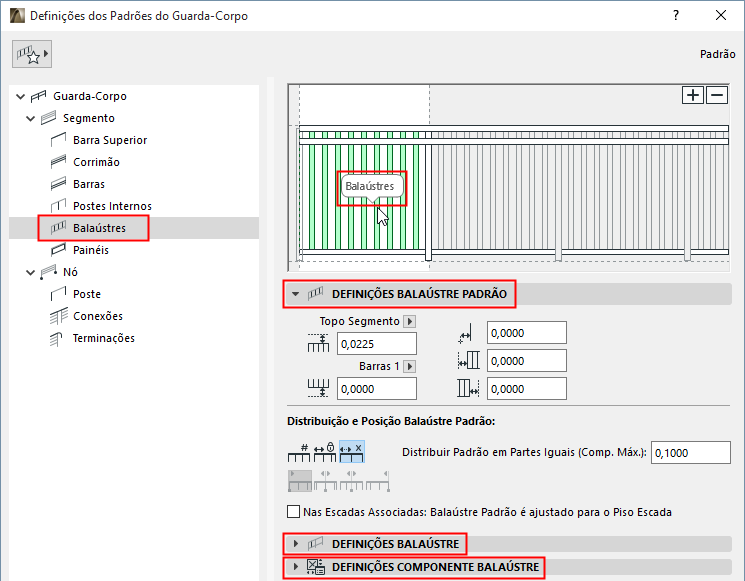745x581 pixels.
Task: Edit the bottom offset field under Barras 1
Action: pos(377,389)
